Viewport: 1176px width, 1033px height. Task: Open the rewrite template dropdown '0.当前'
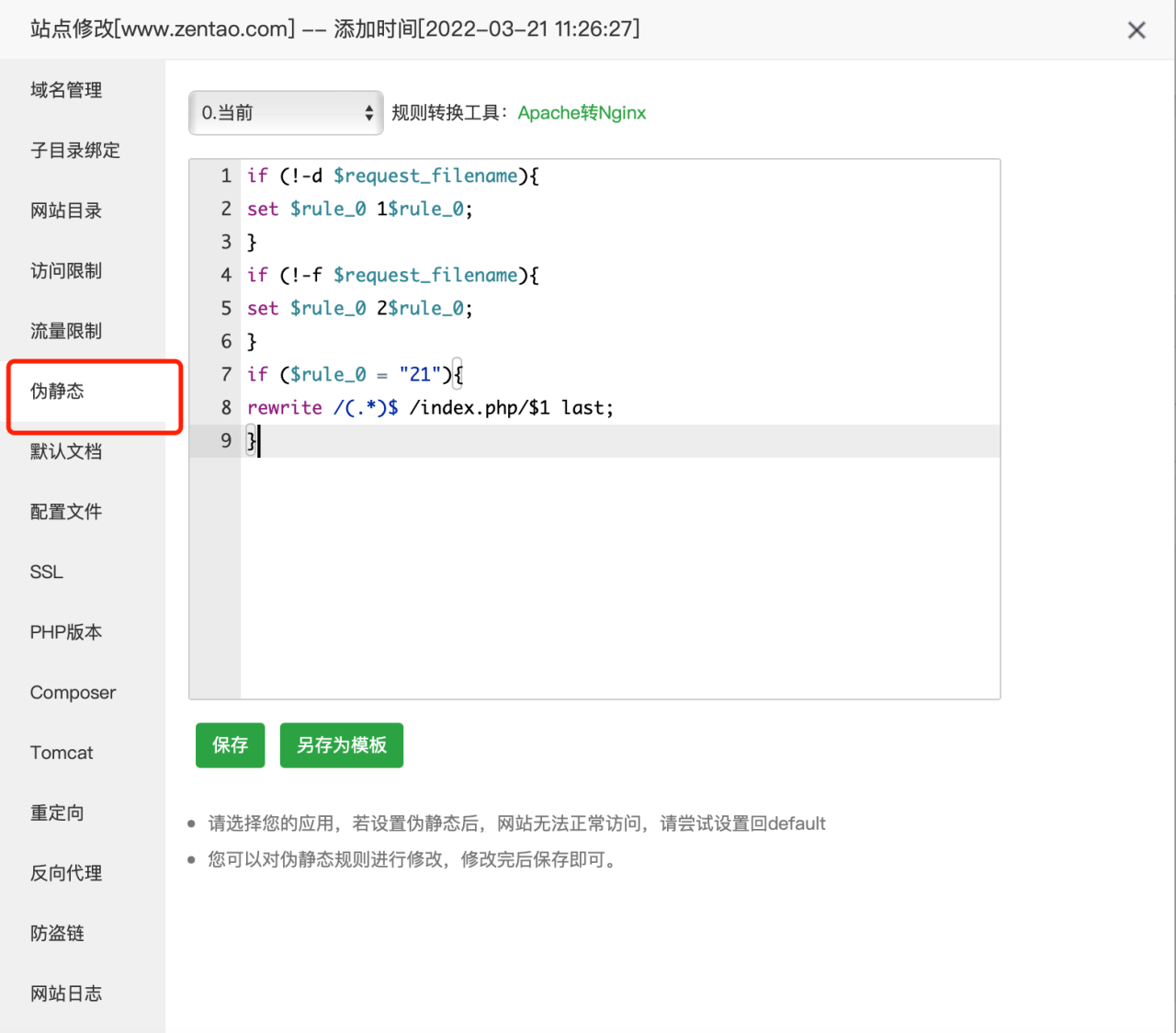point(286,113)
